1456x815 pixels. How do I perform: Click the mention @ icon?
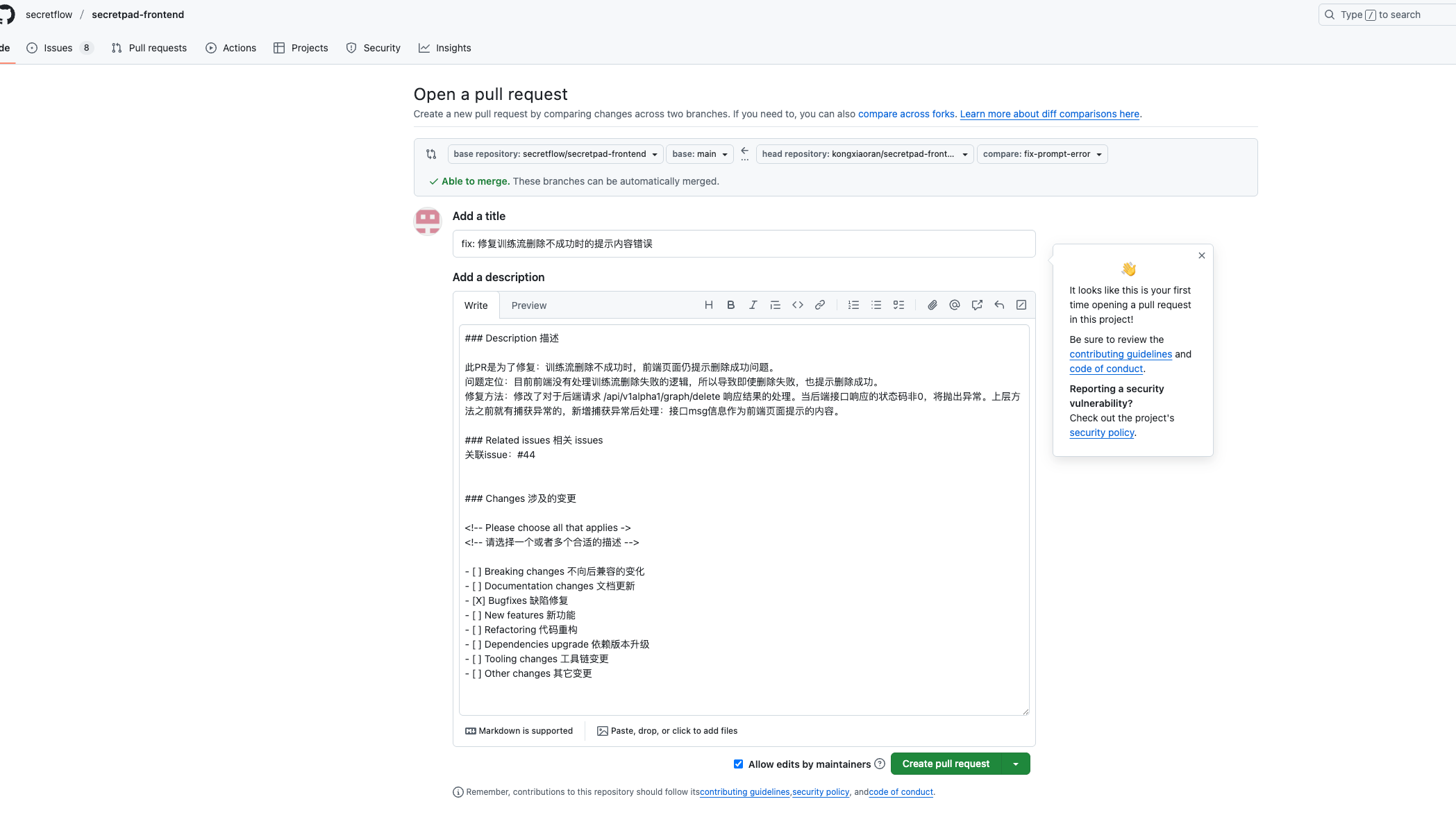(954, 305)
